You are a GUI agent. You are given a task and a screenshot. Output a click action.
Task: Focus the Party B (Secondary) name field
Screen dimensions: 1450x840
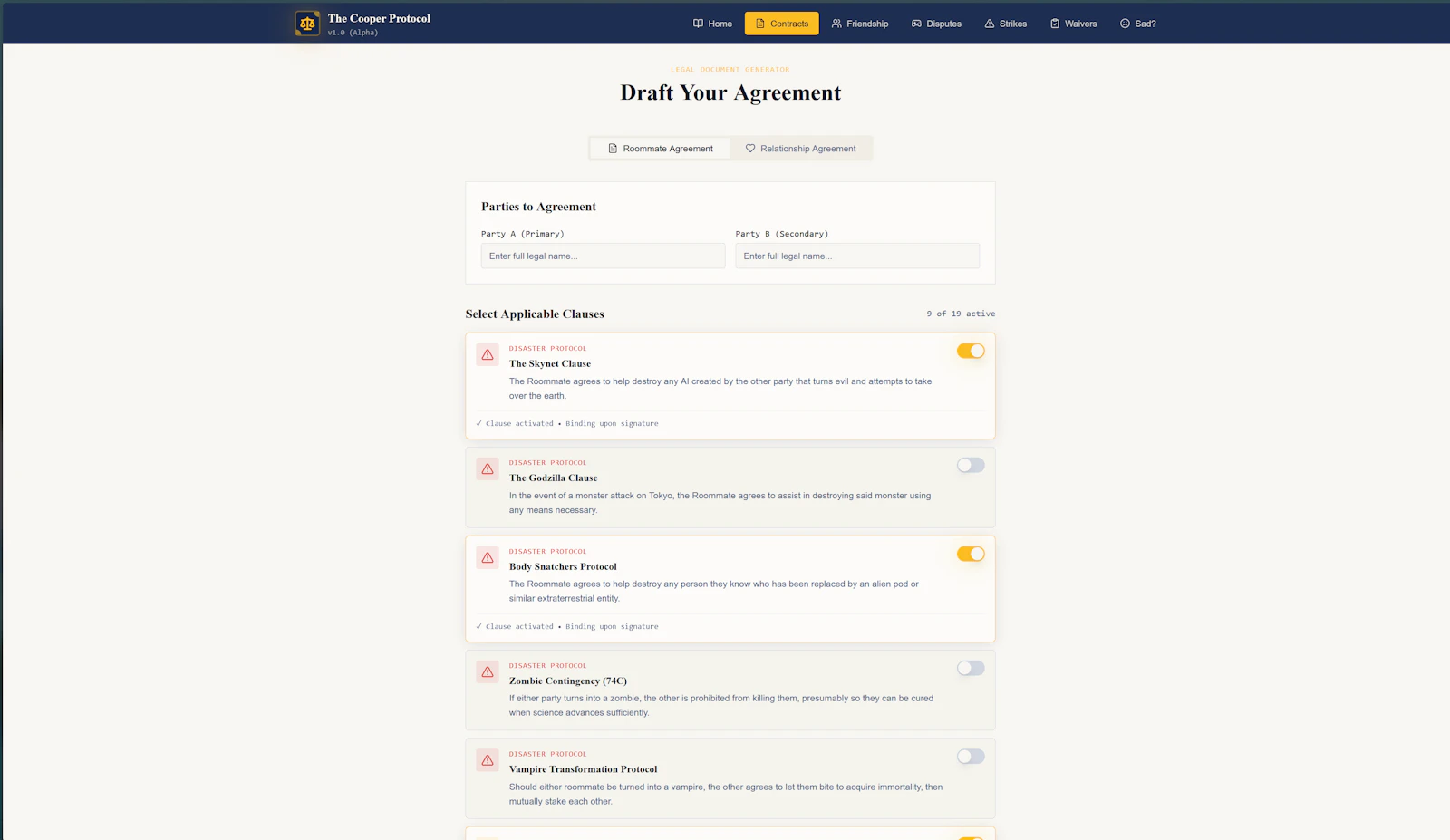(857, 256)
